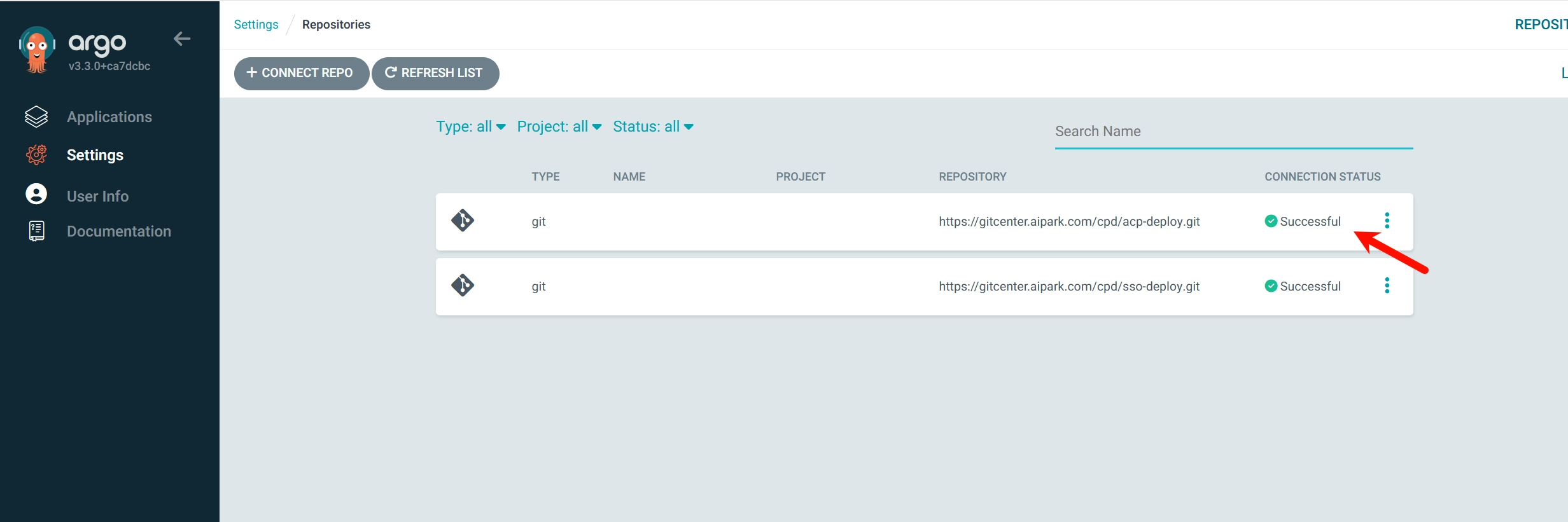The width and height of the screenshot is (1568, 522).
Task: Click Successful status of acp-deploy repo
Action: point(1310,221)
